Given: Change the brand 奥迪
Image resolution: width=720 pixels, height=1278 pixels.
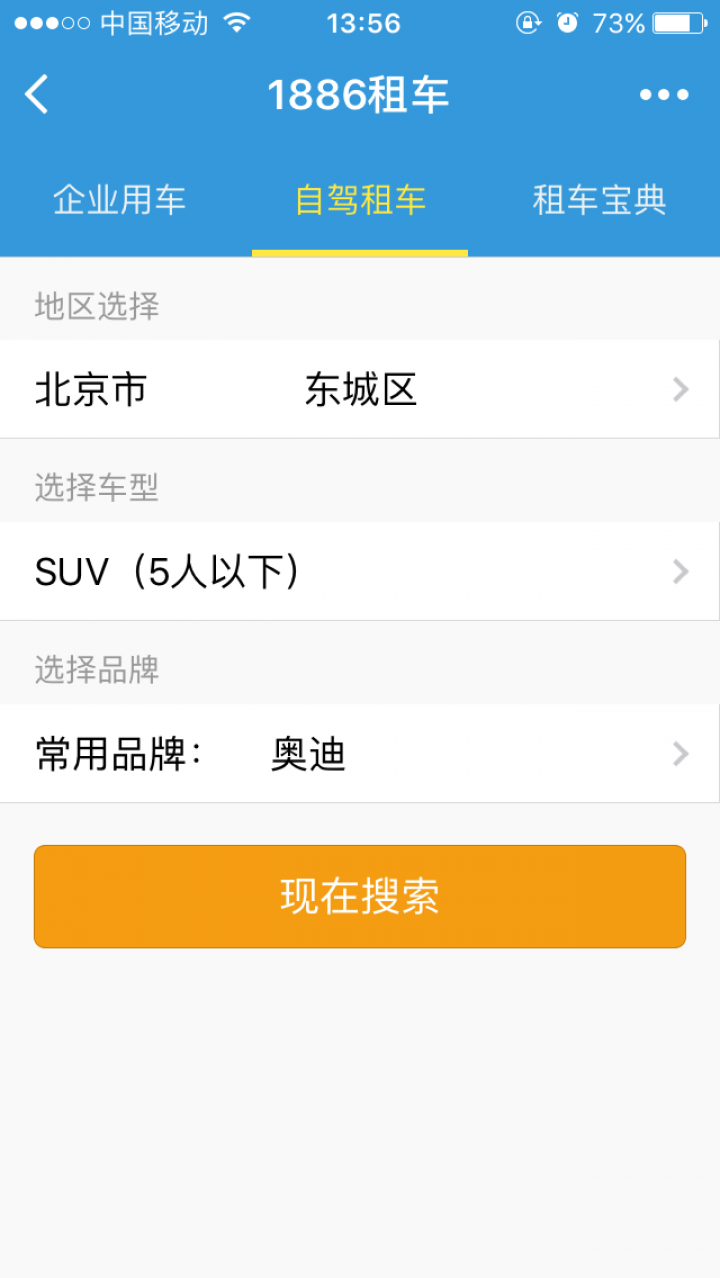Looking at the screenshot, I should click(308, 754).
